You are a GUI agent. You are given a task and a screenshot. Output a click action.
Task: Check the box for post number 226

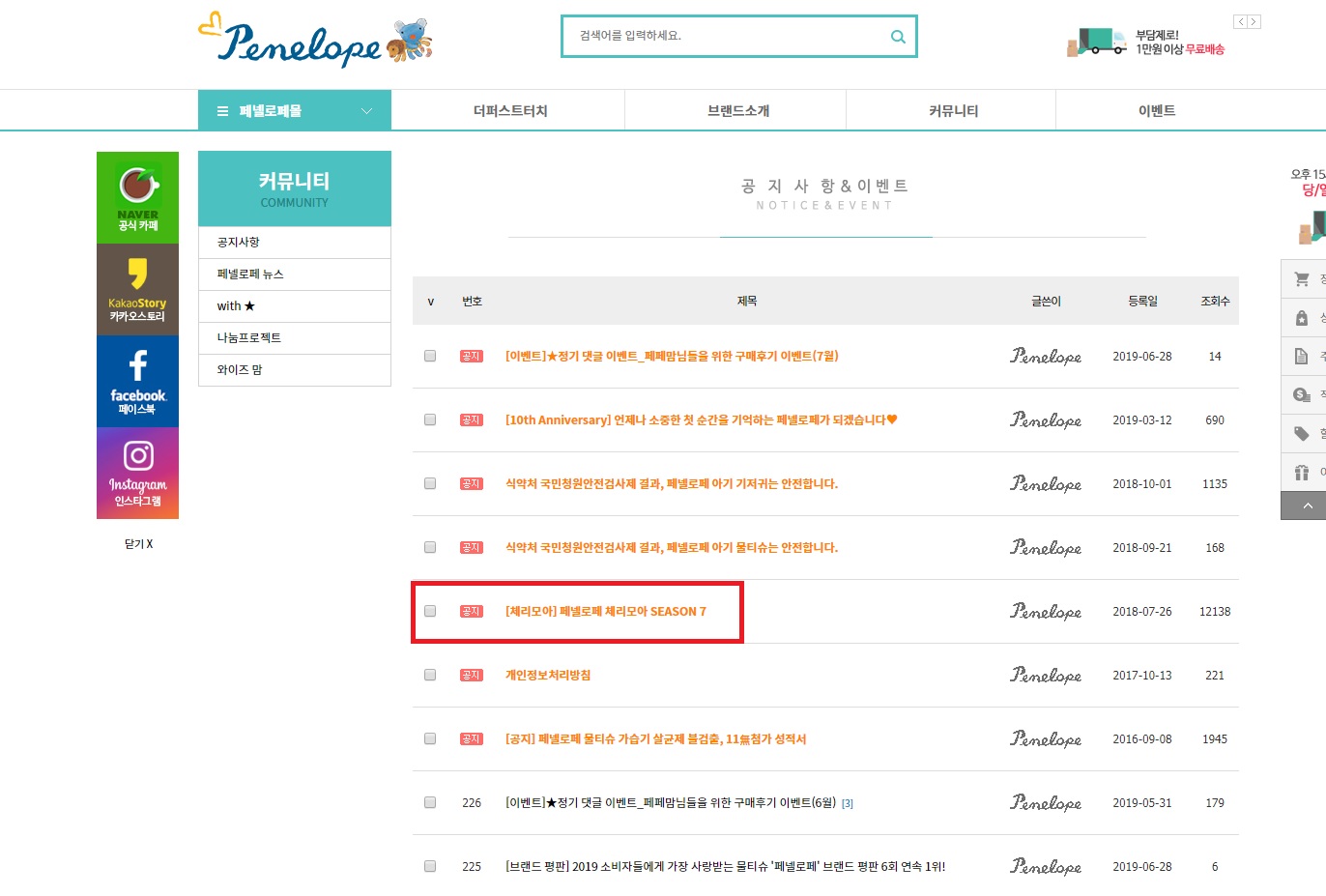(430, 802)
